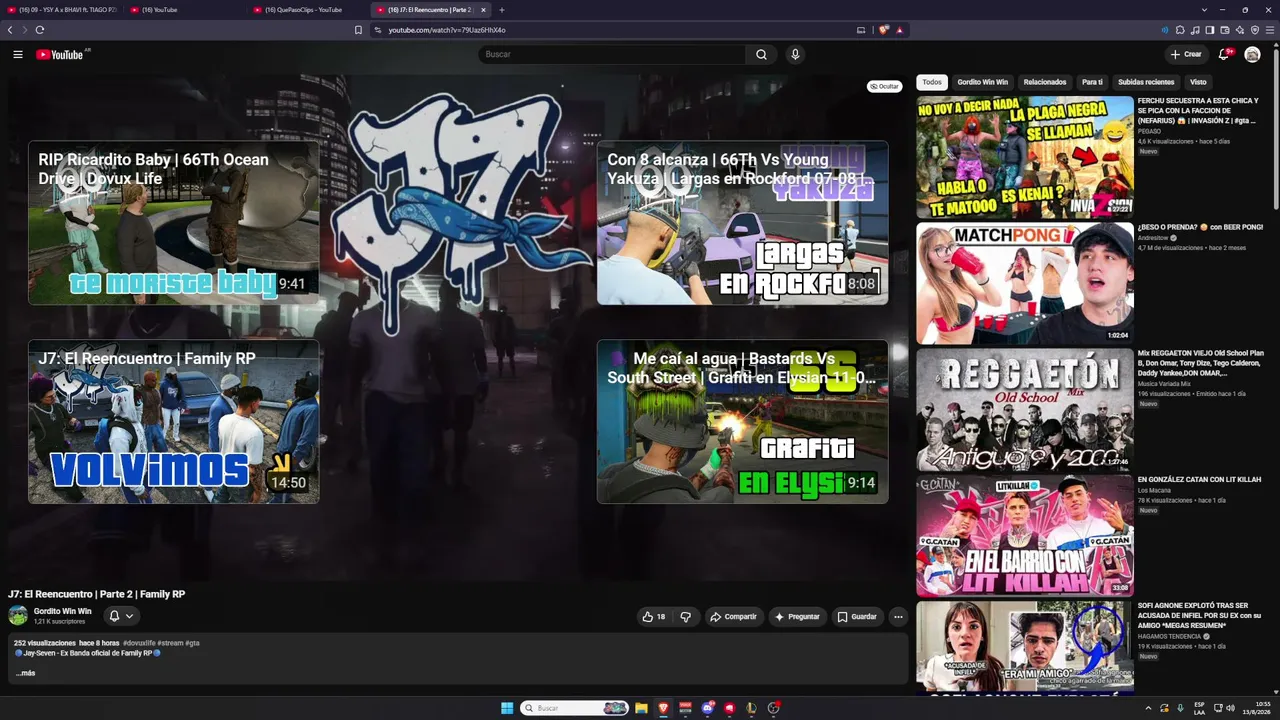Open Discord from the taskbar
Screen dimensions: 1280x720
(708, 708)
